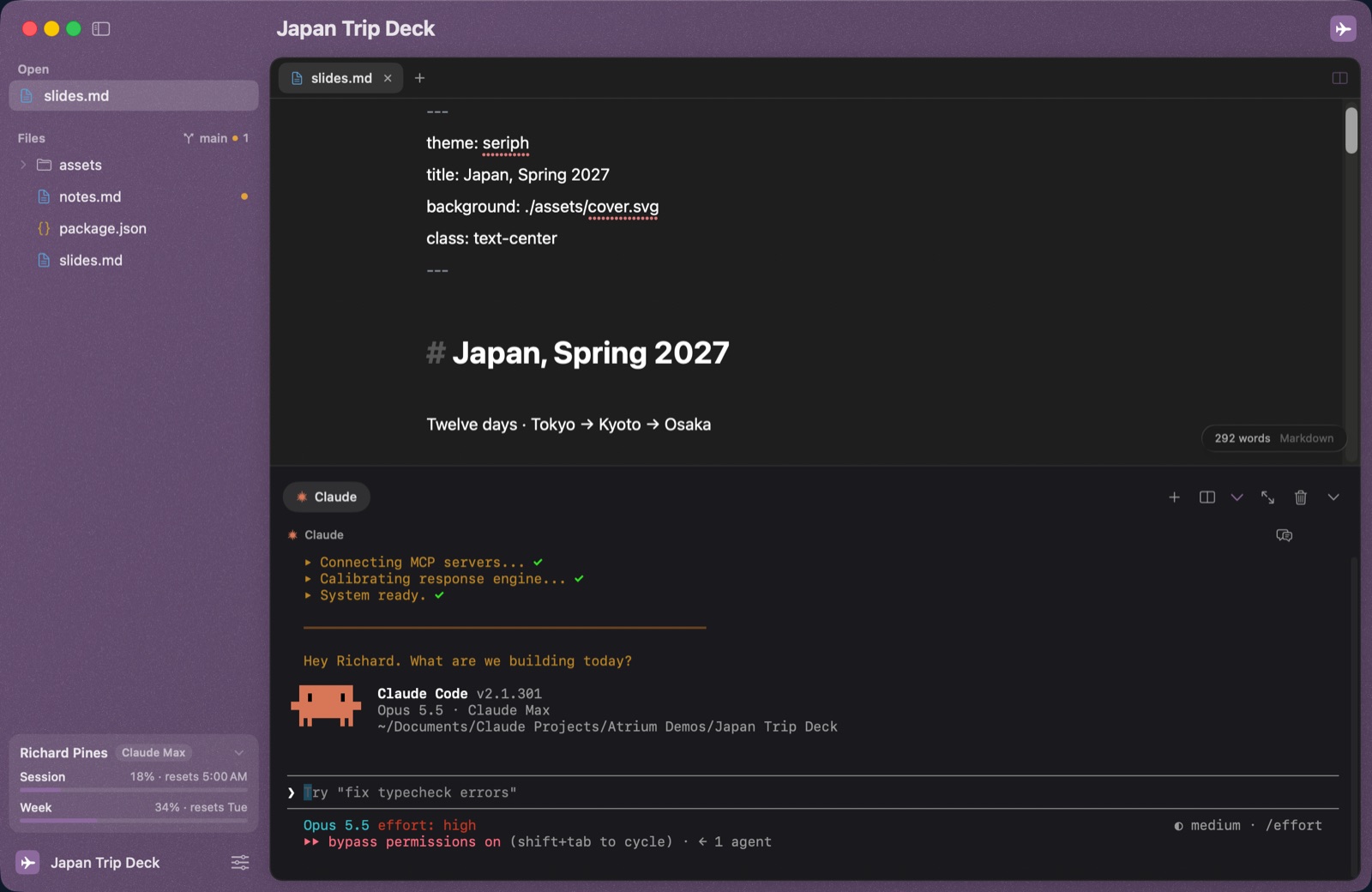Click the Claude Max plan badge
This screenshot has height=892, width=1372.
tap(153, 752)
